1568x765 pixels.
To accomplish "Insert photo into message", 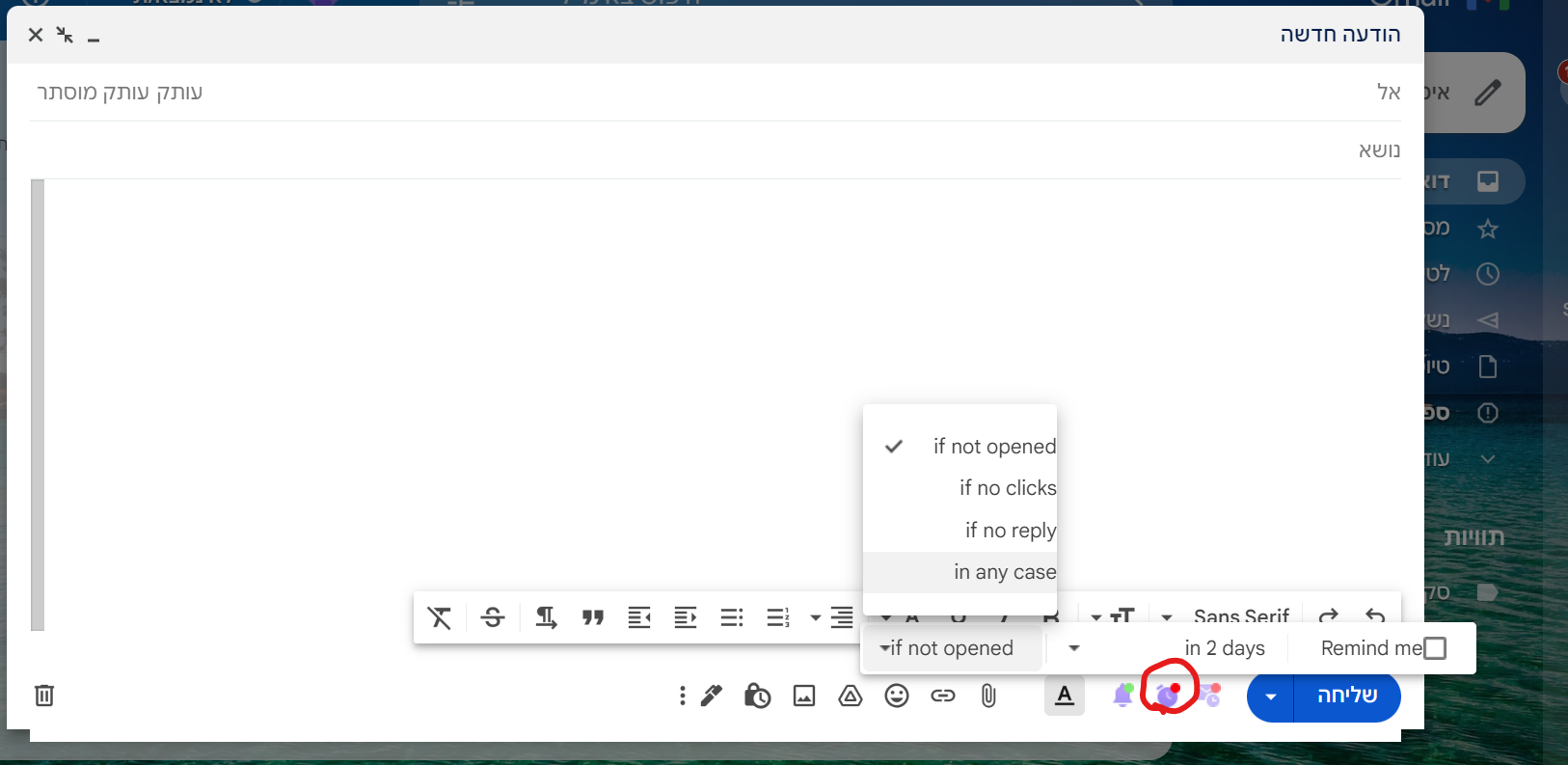I will 804,696.
